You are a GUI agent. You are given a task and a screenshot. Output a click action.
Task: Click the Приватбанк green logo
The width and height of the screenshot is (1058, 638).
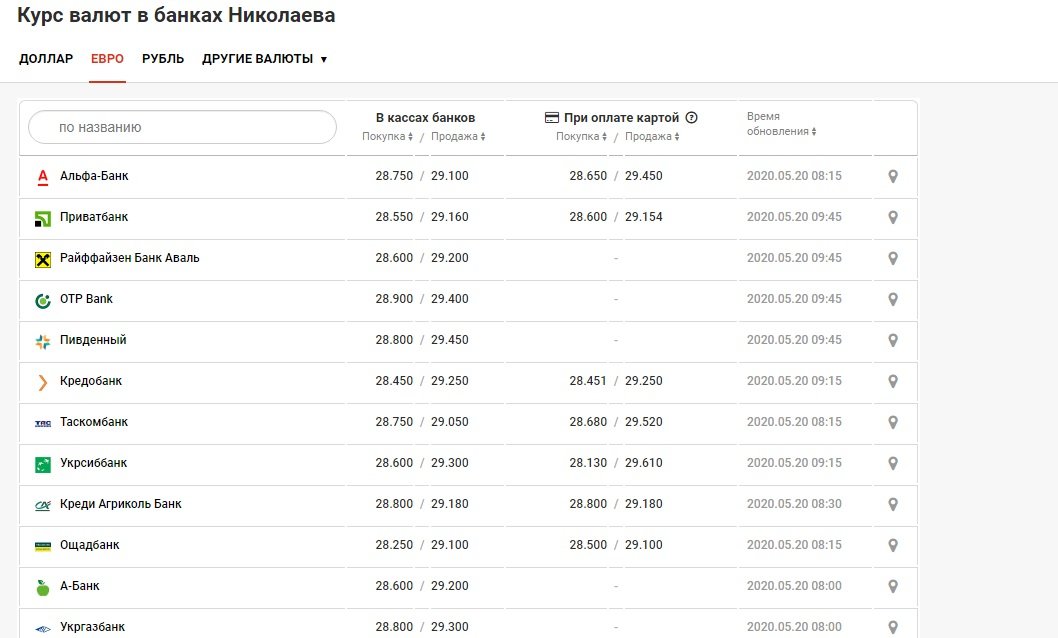pyautogui.click(x=43, y=219)
